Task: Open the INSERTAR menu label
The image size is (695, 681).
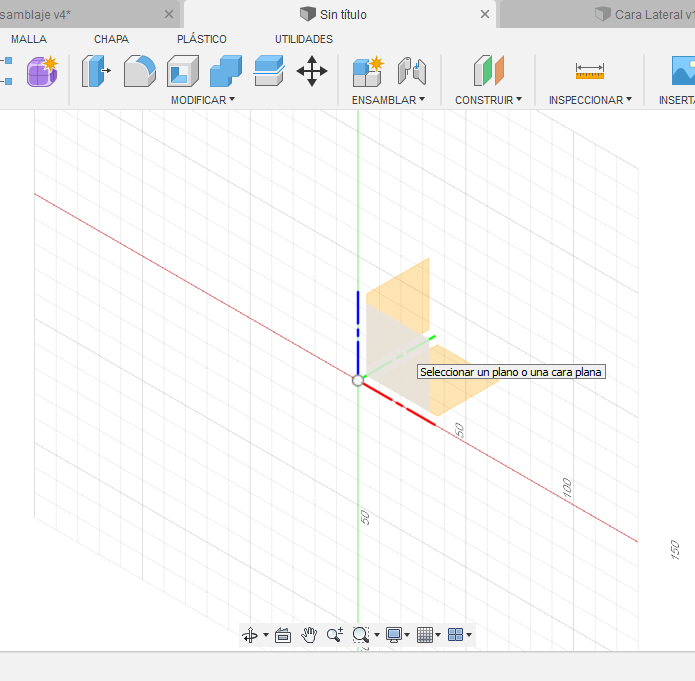Action: (x=677, y=100)
